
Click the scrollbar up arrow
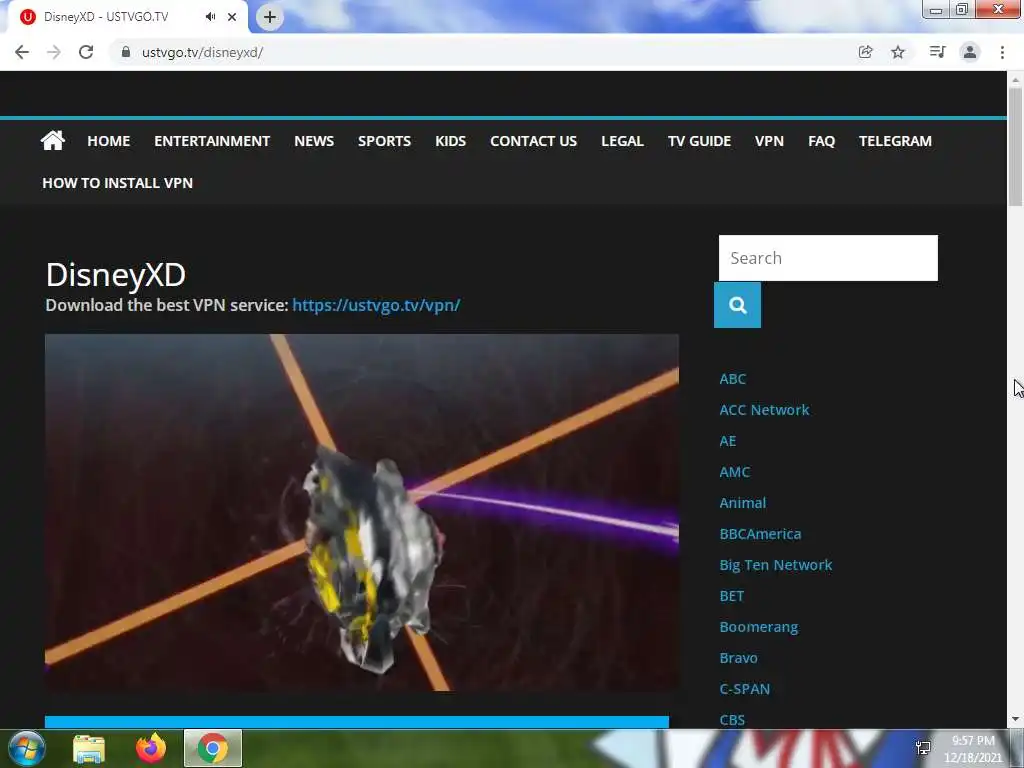pyautogui.click(x=1015, y=80)
